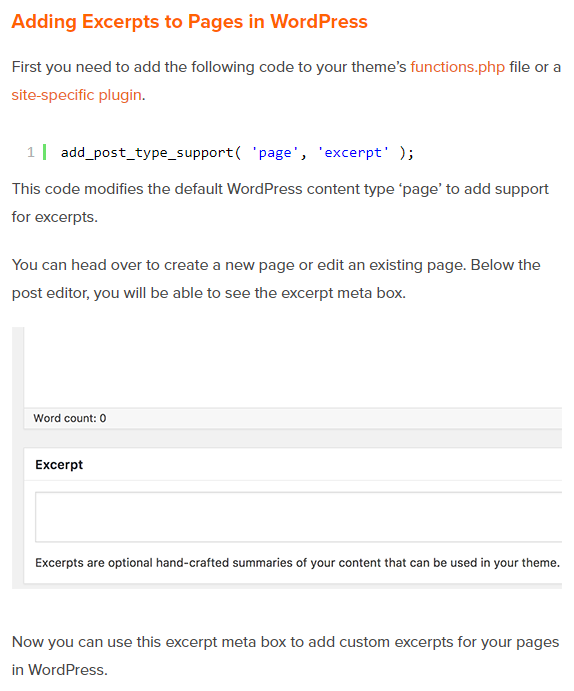Click the word WordPress in the heading
The width and height of the screenshot is (574, 691).
pyautogui.click(x=319, y=22)
